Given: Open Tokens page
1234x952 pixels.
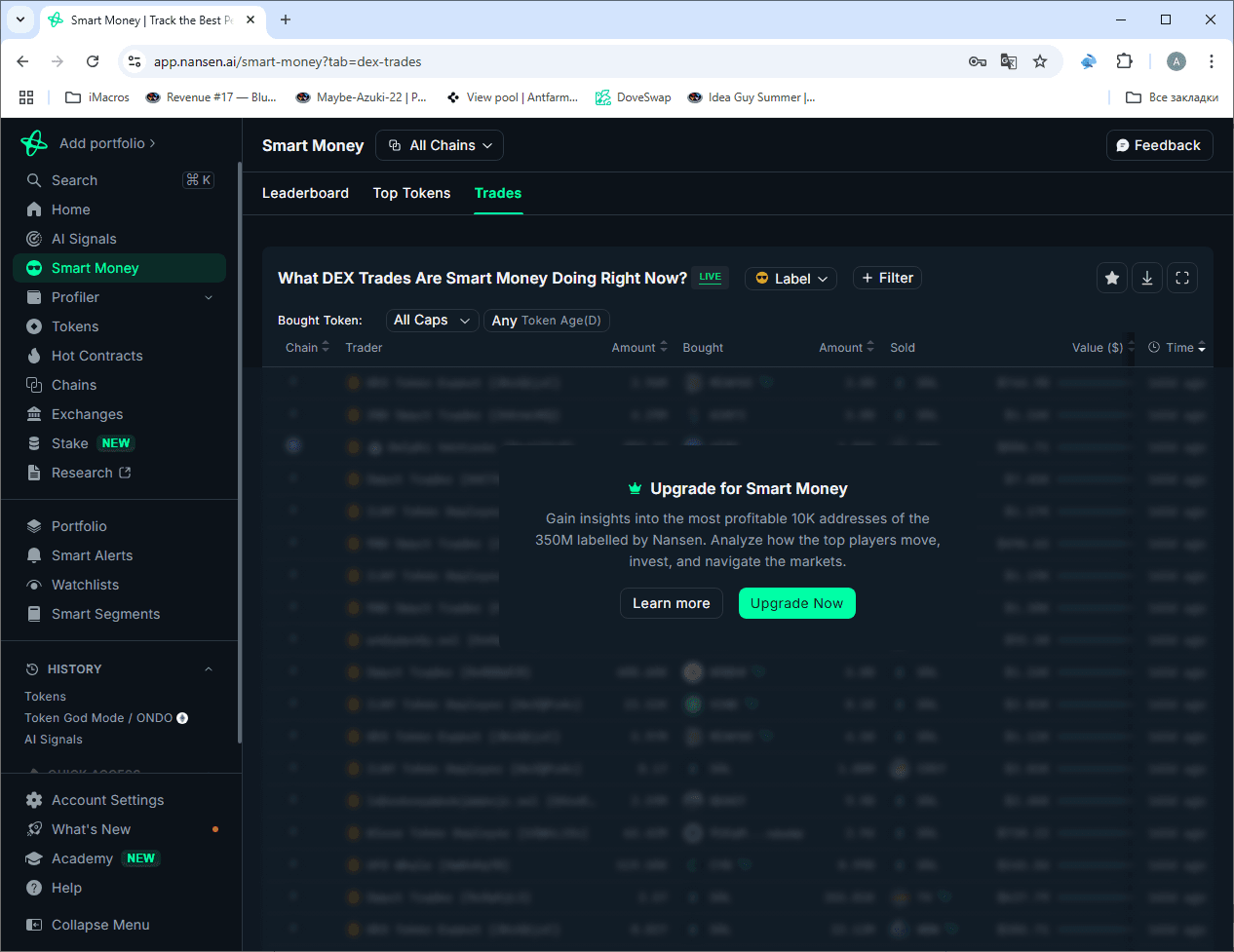Looking at the screenshot, I should coord(119,326).
